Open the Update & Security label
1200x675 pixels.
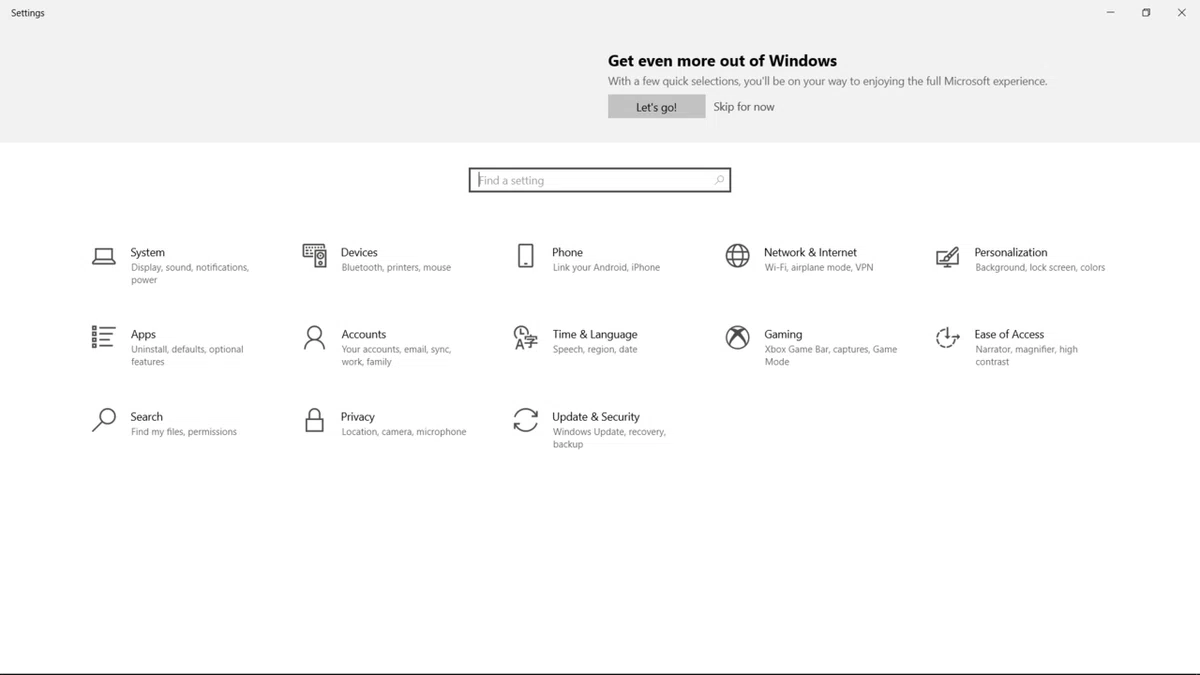(x=596, y=417)
